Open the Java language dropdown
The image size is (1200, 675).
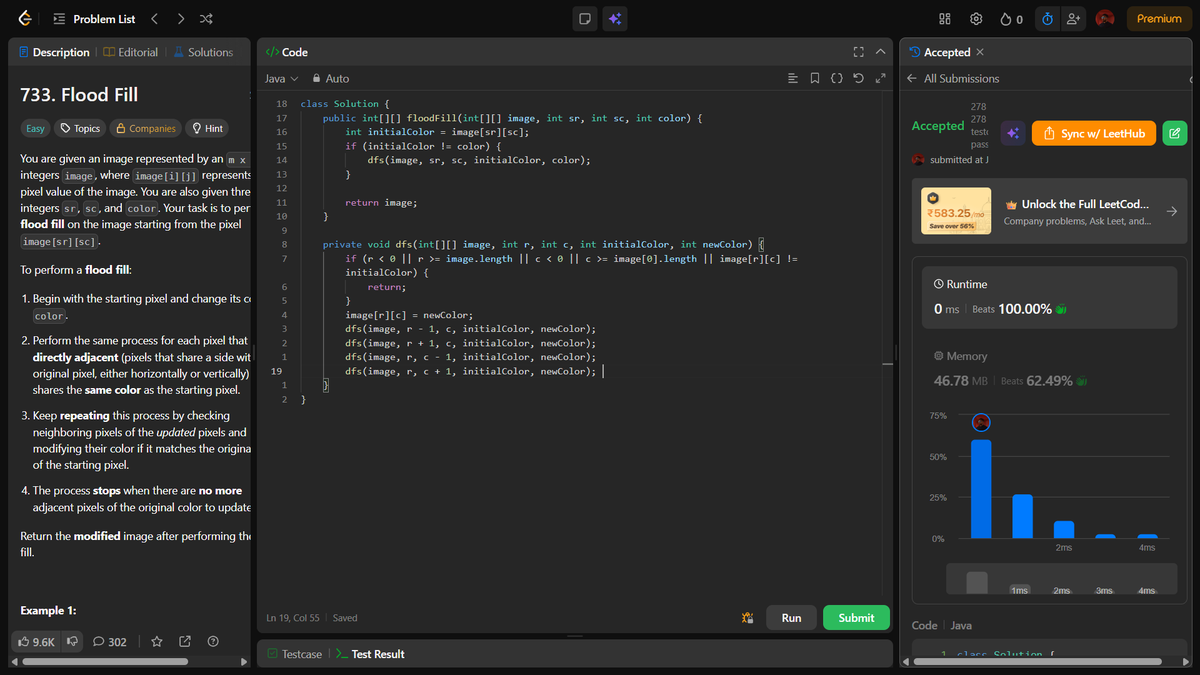tap(281, 78)
